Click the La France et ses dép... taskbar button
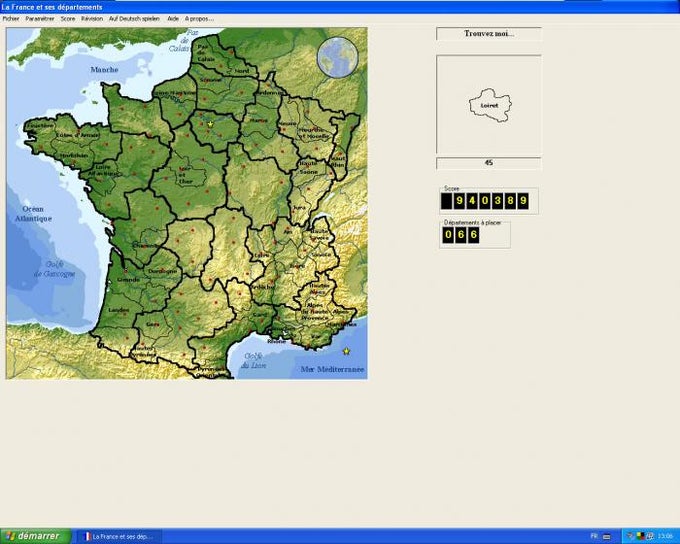 118,537
